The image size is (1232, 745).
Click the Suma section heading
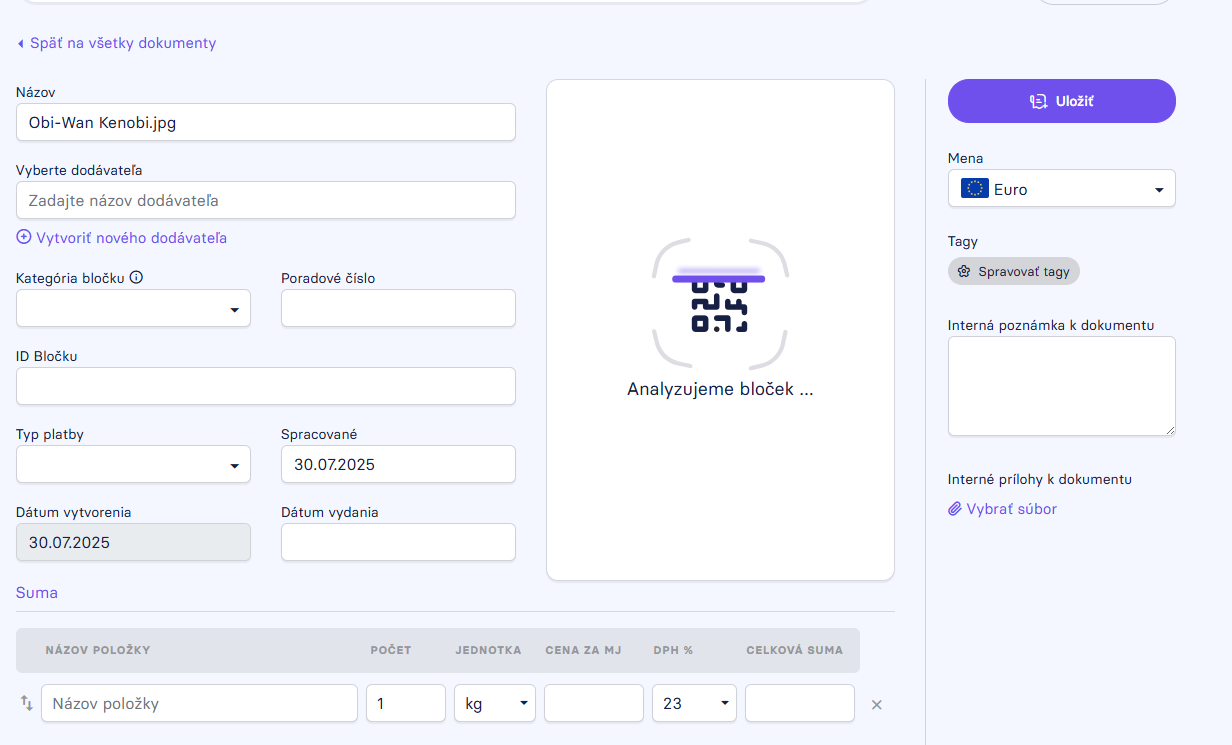point(37,592)
